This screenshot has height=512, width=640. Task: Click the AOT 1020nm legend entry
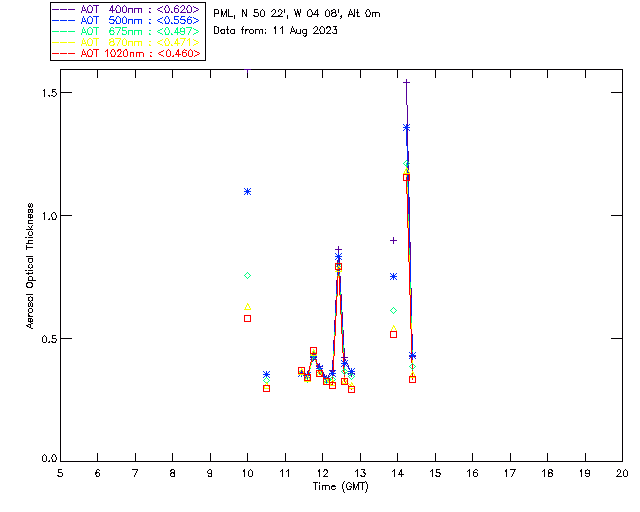coord(127,53)
